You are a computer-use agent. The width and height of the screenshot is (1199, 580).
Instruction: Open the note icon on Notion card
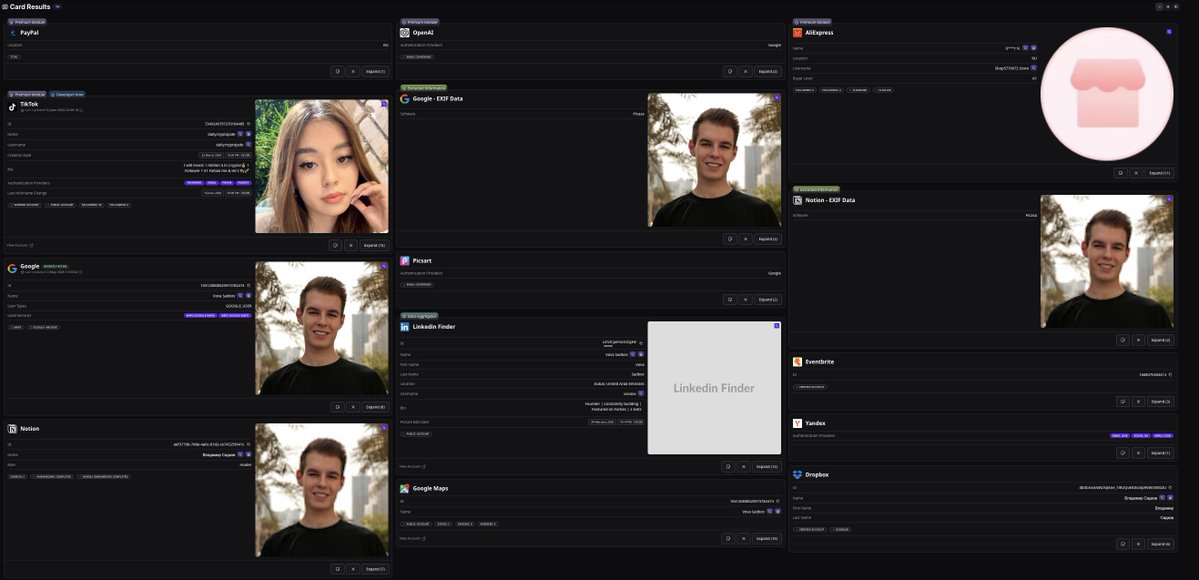[337, 569]
